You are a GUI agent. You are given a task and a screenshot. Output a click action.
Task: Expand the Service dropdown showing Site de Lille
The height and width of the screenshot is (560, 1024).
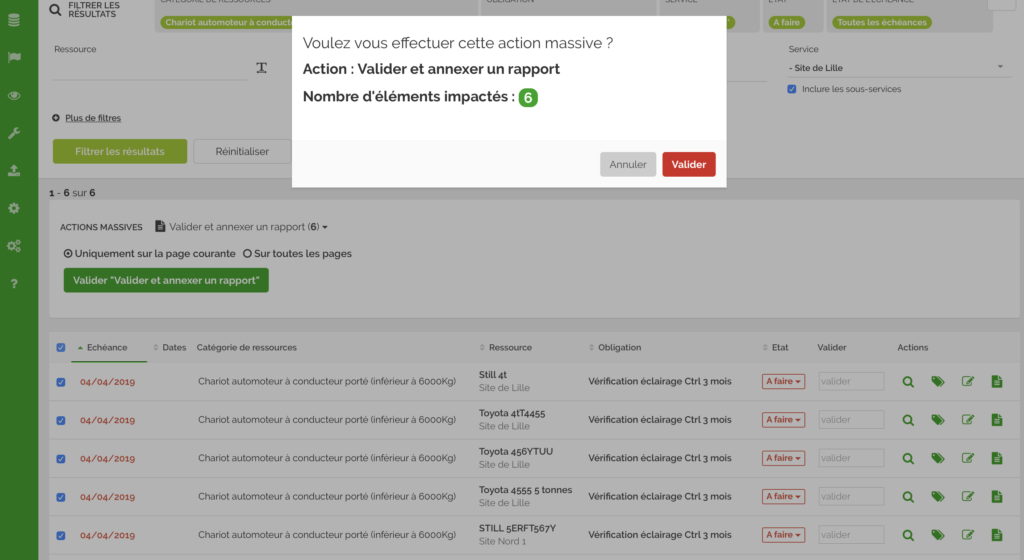point(895,67)
